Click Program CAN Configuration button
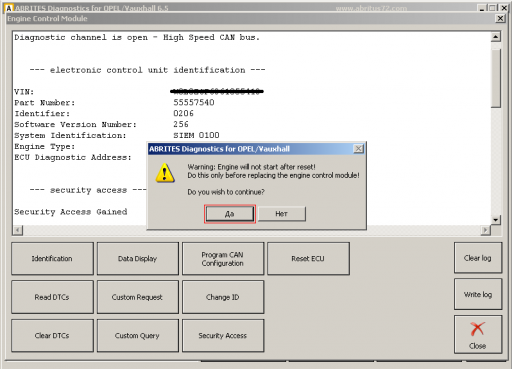Viewport: 512px width, 369px height. click(223, 258)
